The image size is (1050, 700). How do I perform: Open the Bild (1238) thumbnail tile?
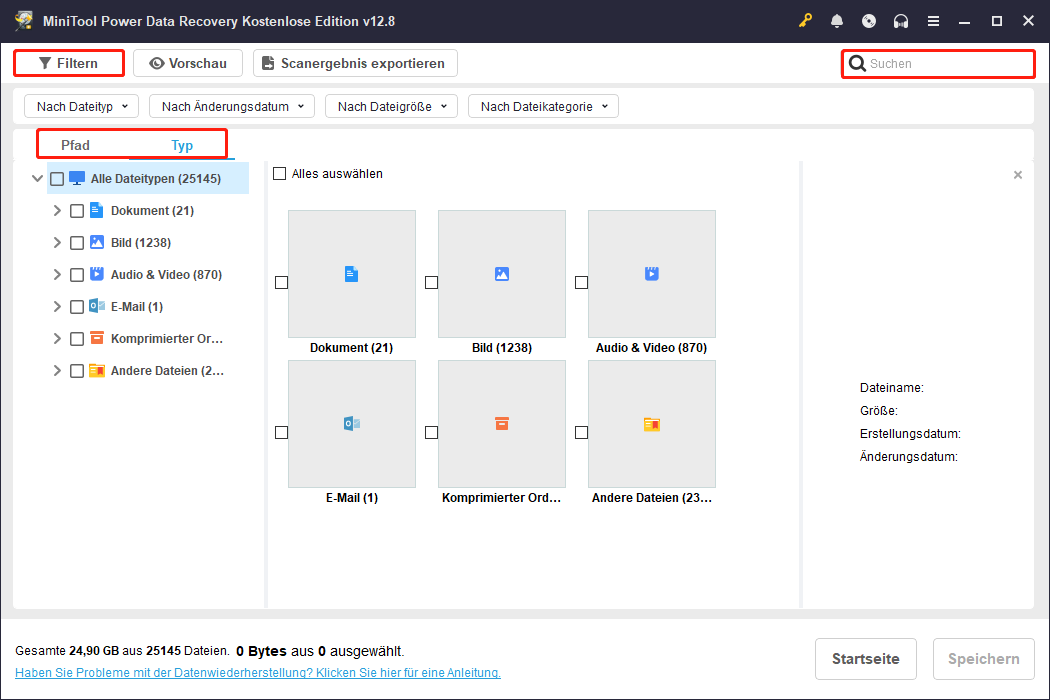(502, 274)
